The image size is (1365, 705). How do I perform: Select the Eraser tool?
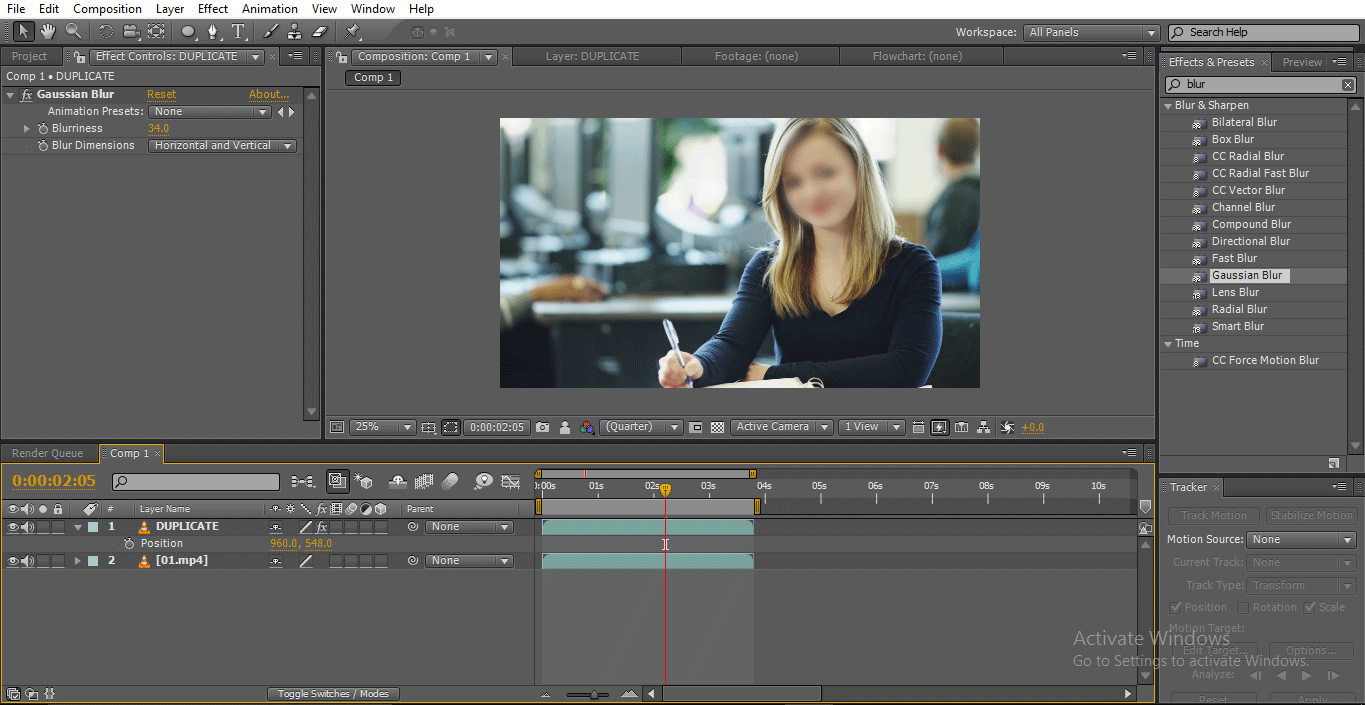pyautogui.click(x=320, y=32)
